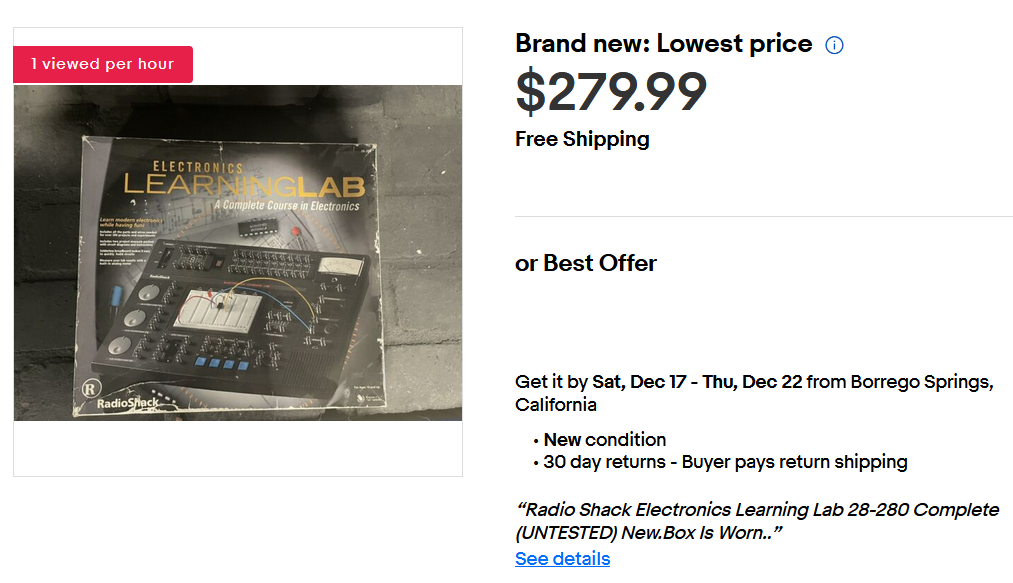Screen dimensions: 1013x583
Task: Click the 'Buyer pays return shipping' text
Action: pos(794,461)
